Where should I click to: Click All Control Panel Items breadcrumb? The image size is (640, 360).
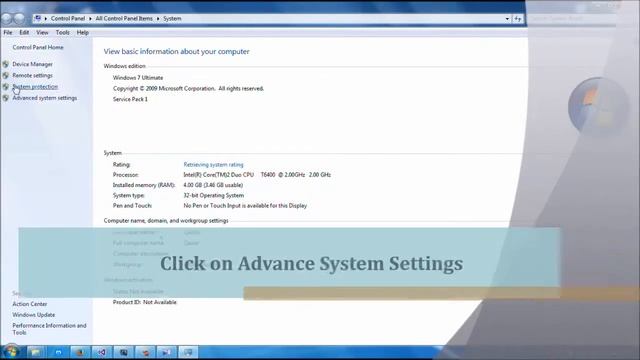pyautogui.click(x=124, y=19)
